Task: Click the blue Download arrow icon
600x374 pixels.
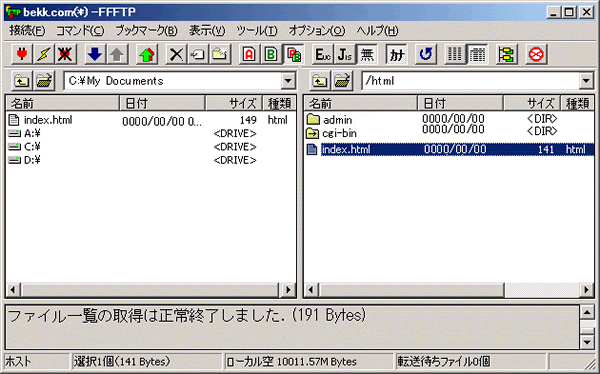Action: 95,54
